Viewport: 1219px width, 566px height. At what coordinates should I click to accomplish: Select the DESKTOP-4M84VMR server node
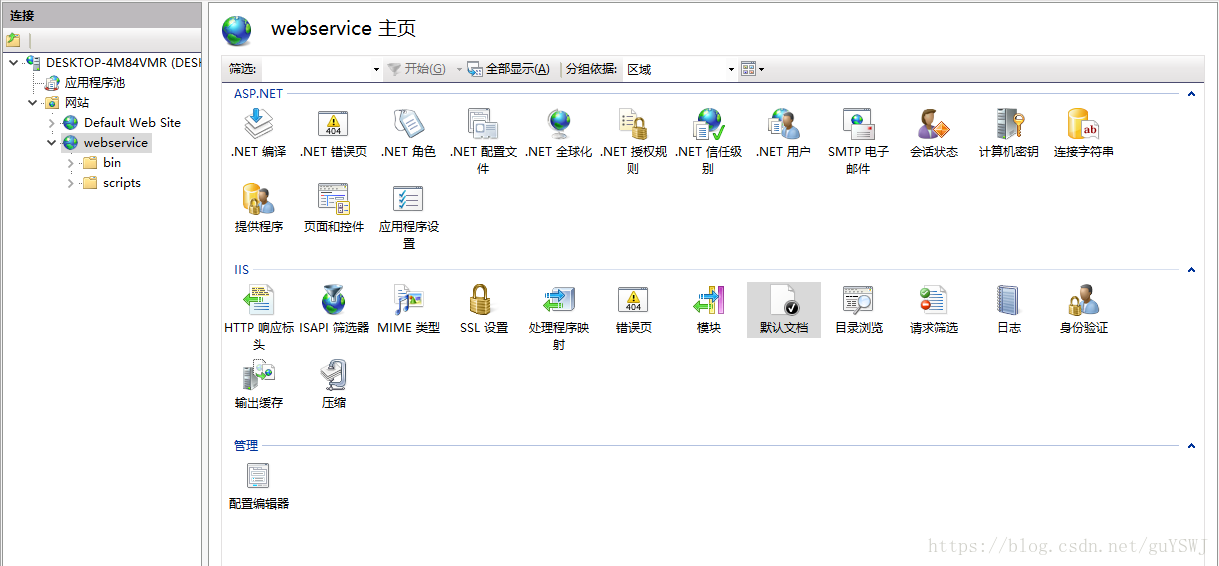122,62
